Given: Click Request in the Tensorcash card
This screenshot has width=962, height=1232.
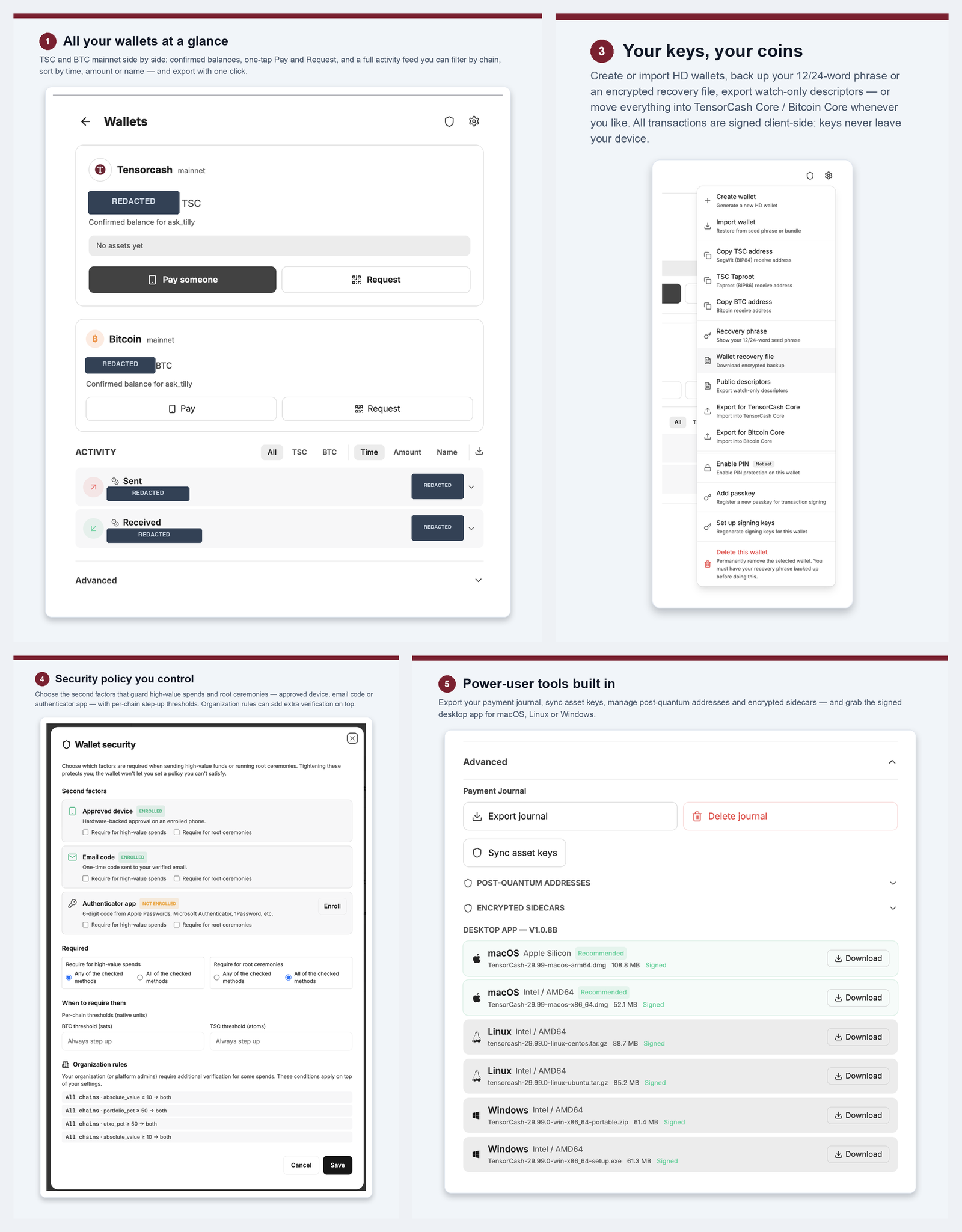Looking at the screenshot, I should (376, 280).
